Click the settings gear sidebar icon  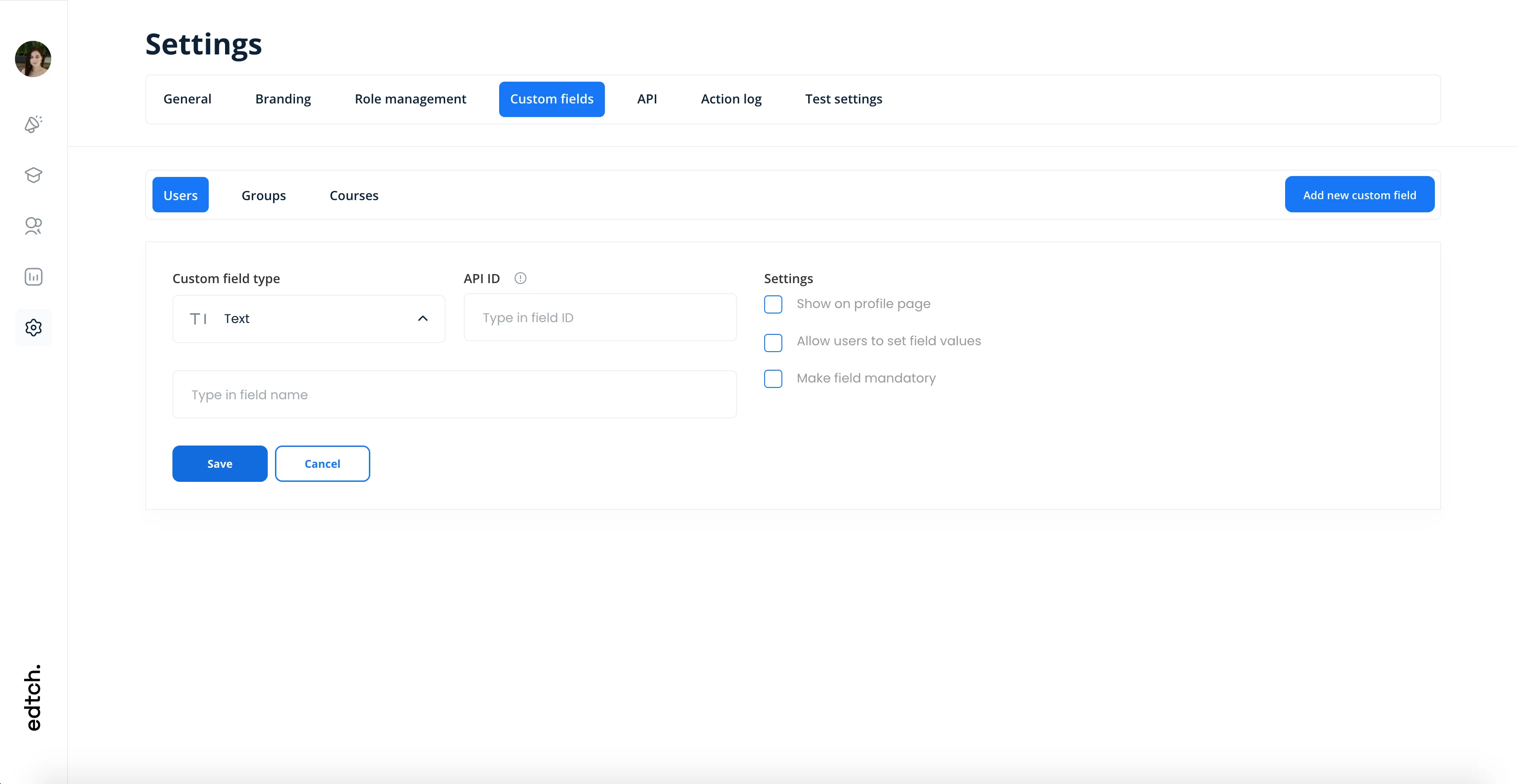[33, 327]
